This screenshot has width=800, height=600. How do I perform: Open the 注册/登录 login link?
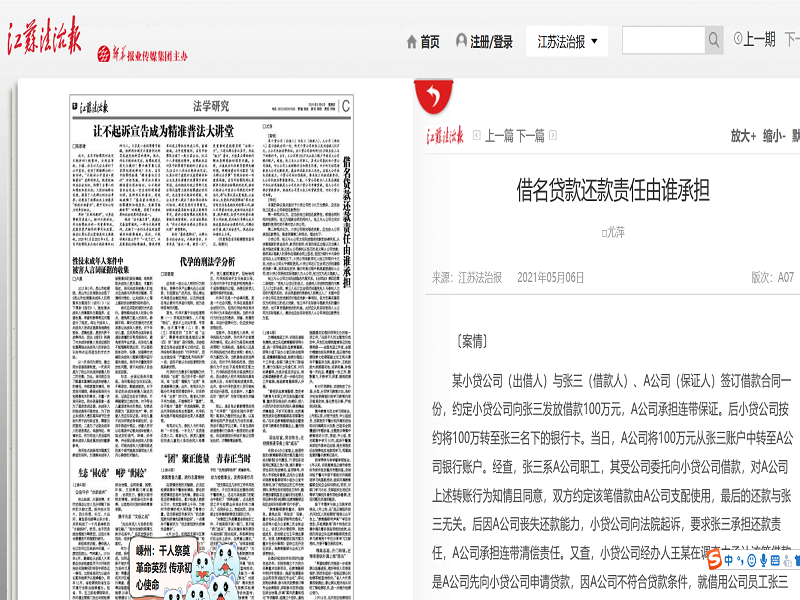491,42
